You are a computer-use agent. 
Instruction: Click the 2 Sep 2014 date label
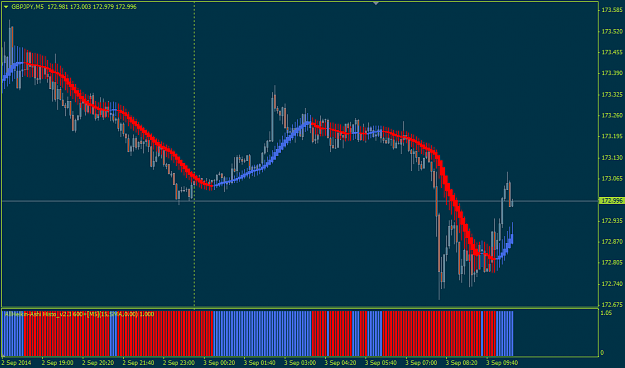click(x=16, y=363)
